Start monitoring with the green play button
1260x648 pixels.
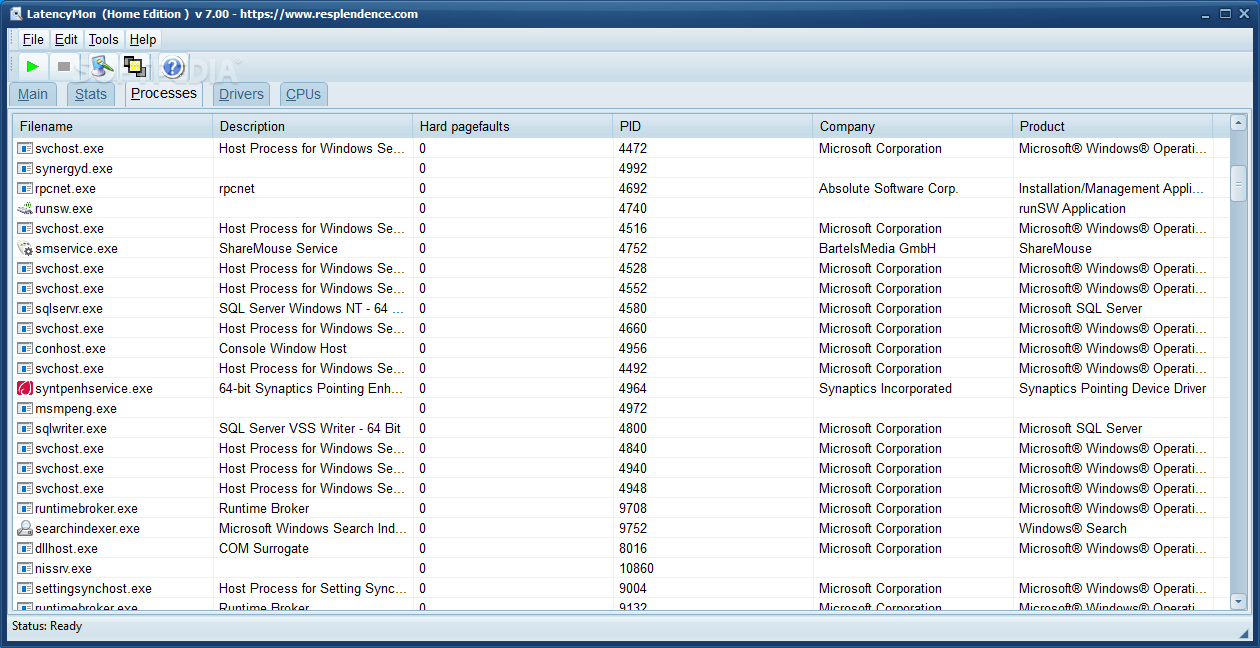pos(33,67)
